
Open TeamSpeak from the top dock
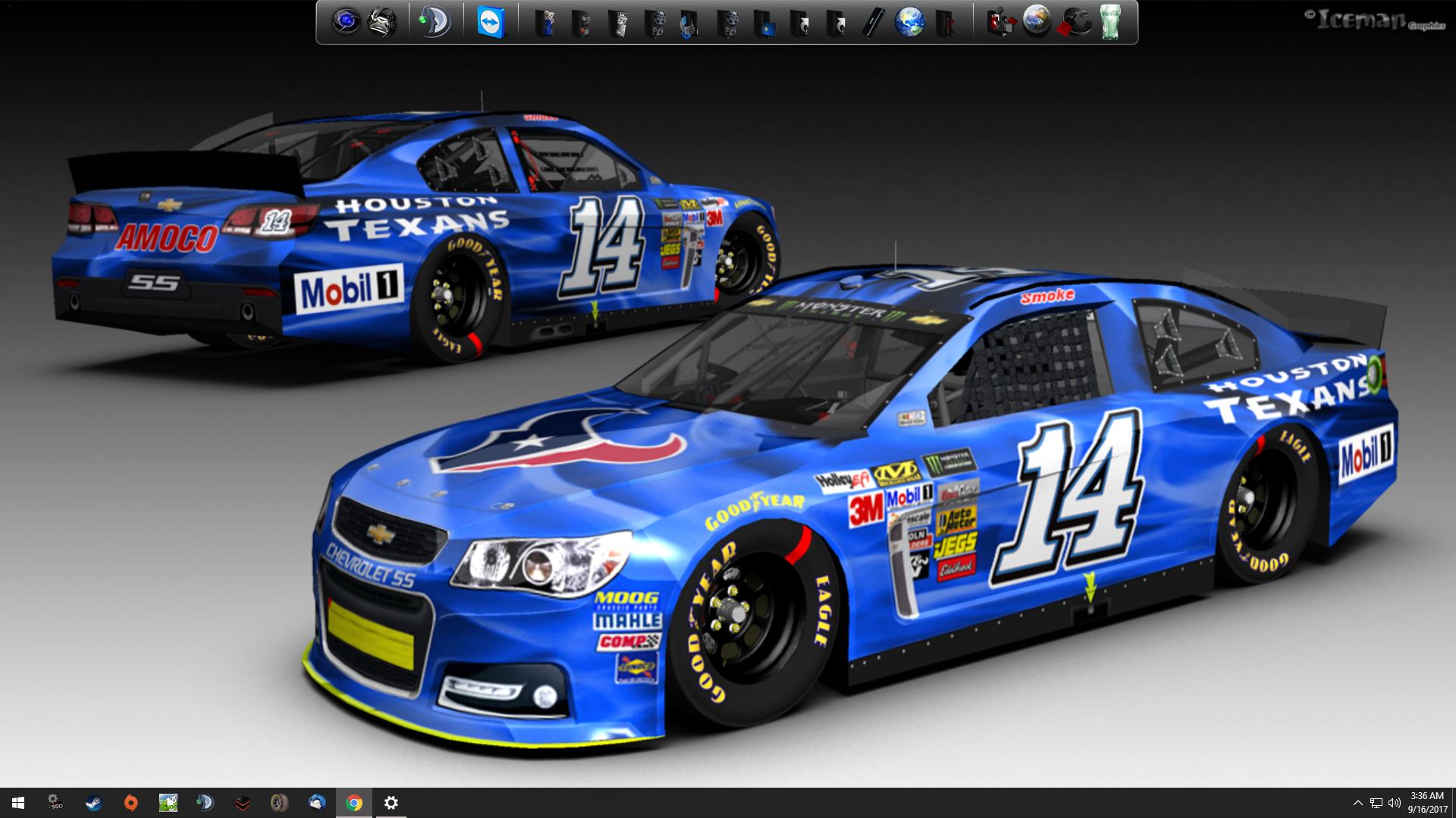click(435, 22)
